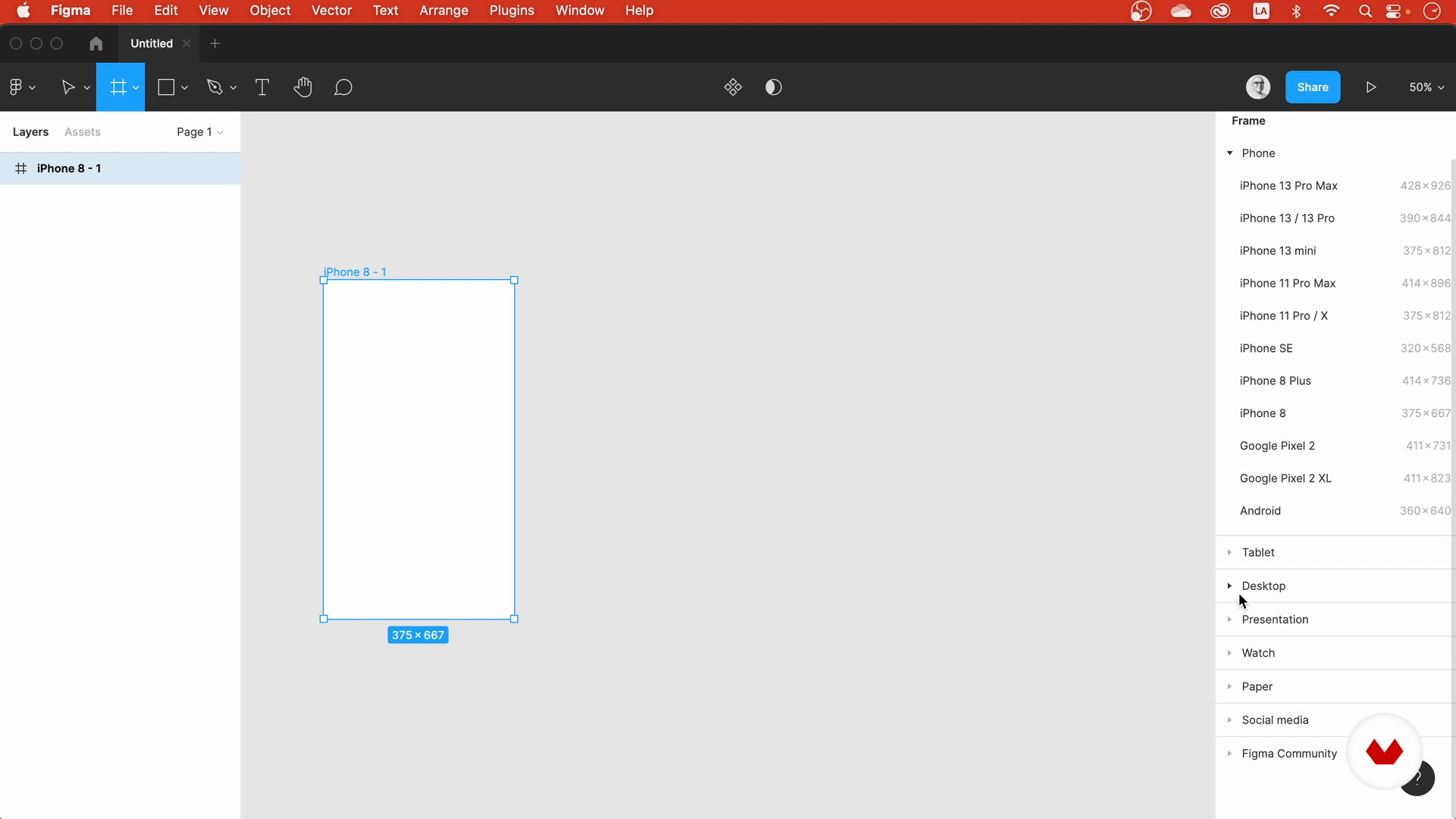
Task: Choose Google Pixel 2 XL preset
Action: click(x=1335, y=479)
